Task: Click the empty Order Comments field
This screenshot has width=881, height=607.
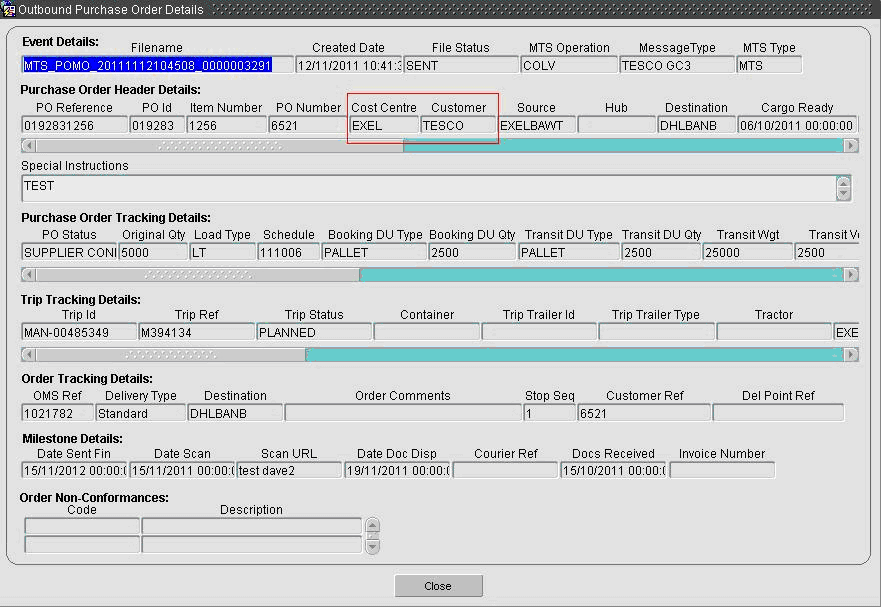Action: [403, 413]
